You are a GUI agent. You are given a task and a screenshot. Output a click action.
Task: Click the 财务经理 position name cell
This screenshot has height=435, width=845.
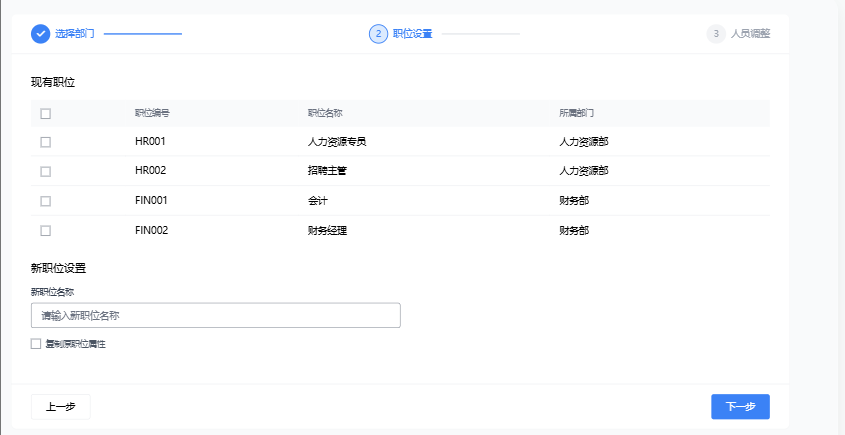click(327, 230)
